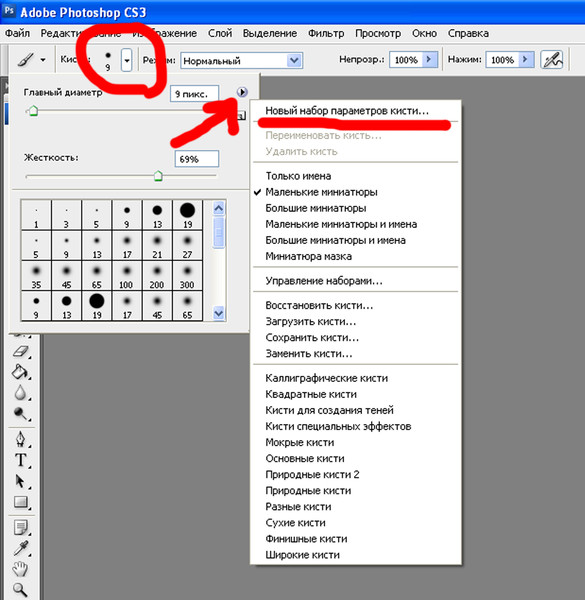Open the Слой menu

tap(220, 34)
